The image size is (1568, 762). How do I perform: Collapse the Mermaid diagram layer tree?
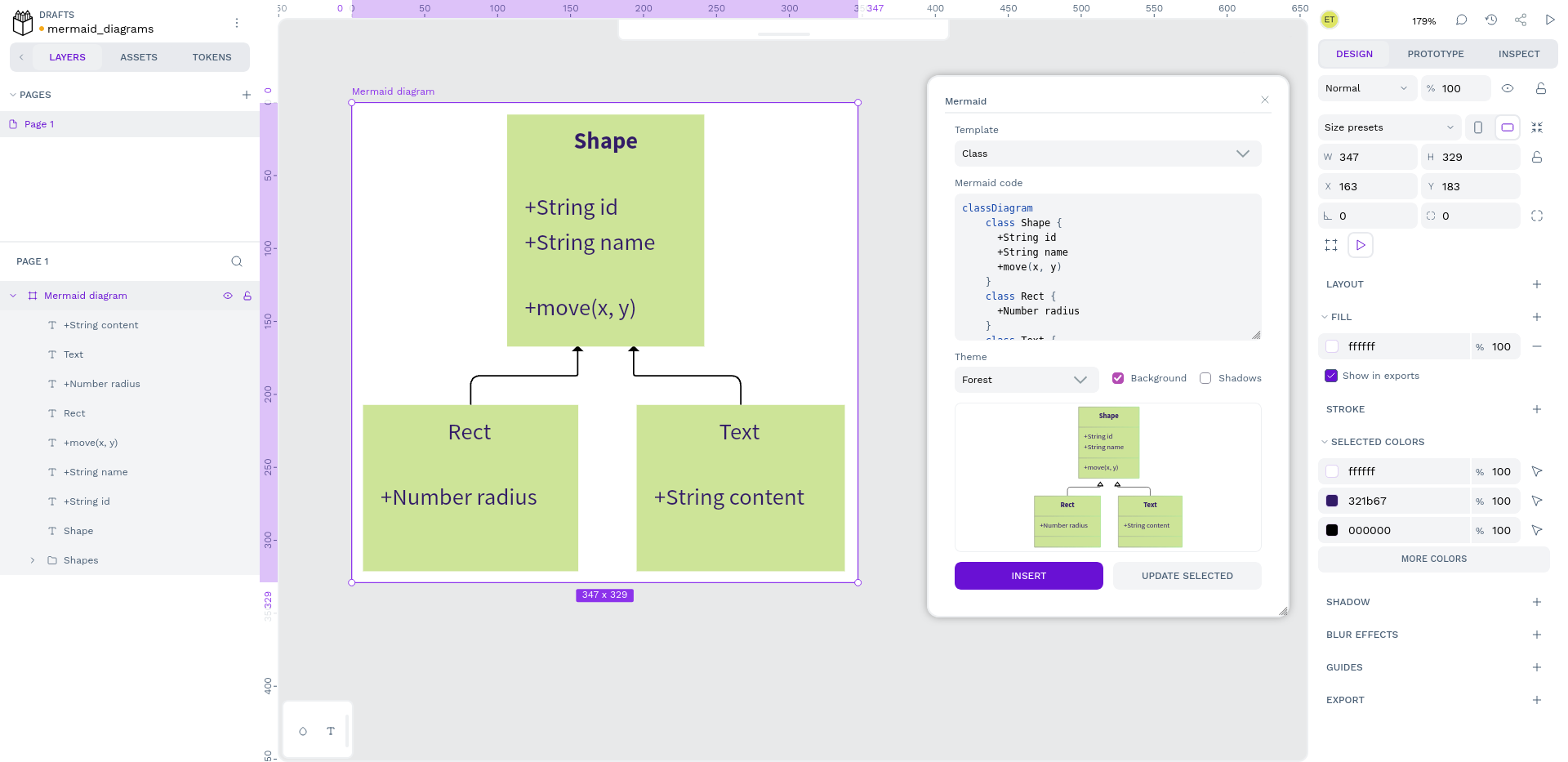coord(13,296)
